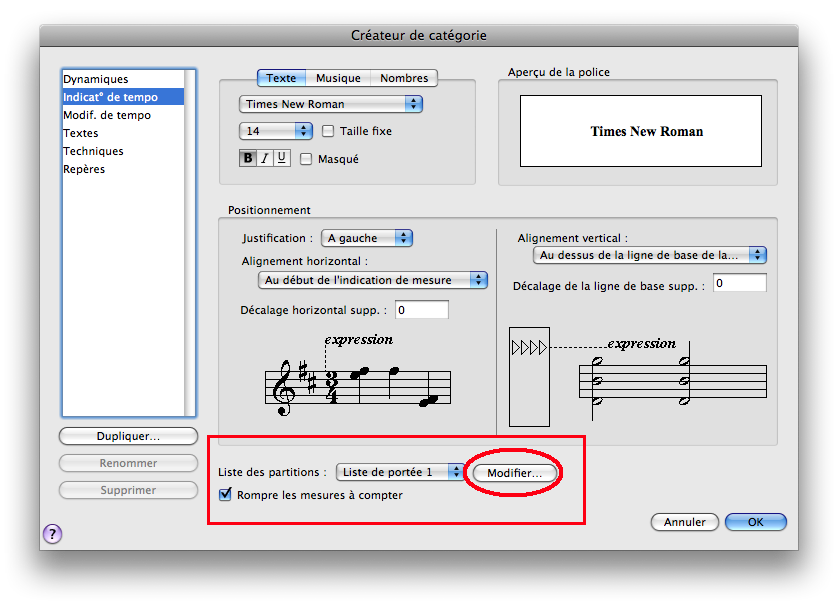Click the Décalage horizontal supp. input field

pyautogui.click(x=421, y=310)
